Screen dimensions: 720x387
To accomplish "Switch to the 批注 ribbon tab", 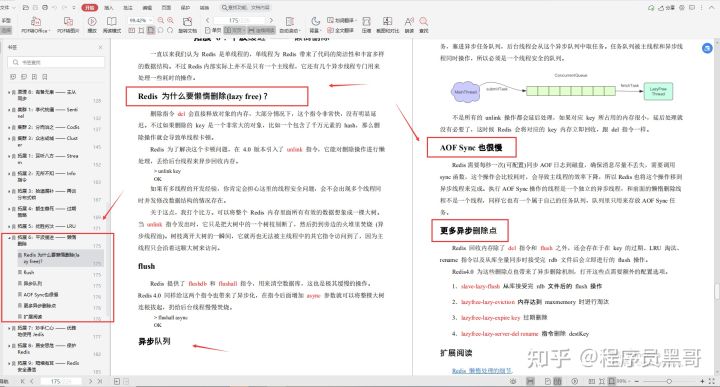I will 128,8.
